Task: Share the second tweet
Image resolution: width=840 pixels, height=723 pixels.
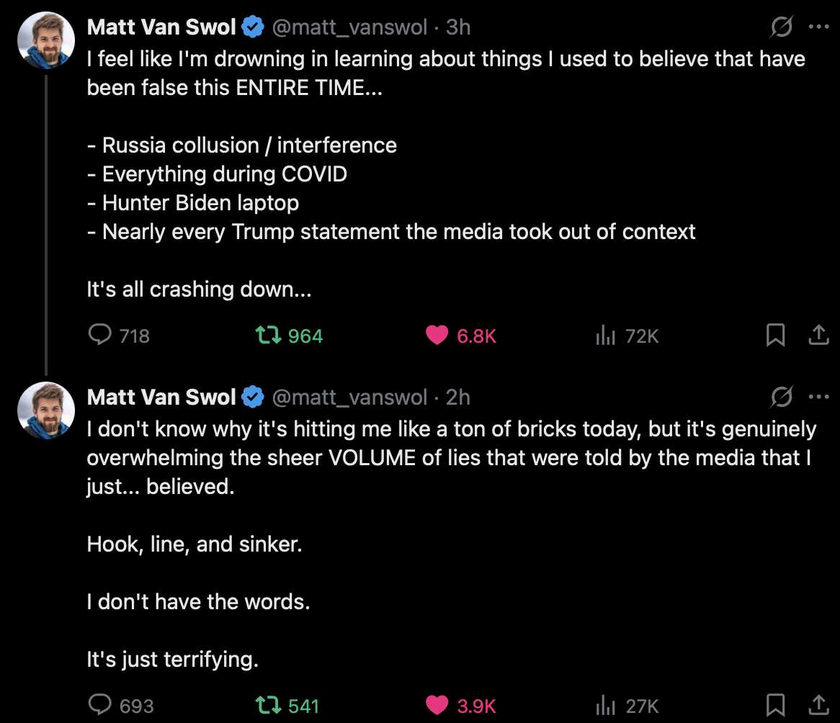Action: coord(818,705)
